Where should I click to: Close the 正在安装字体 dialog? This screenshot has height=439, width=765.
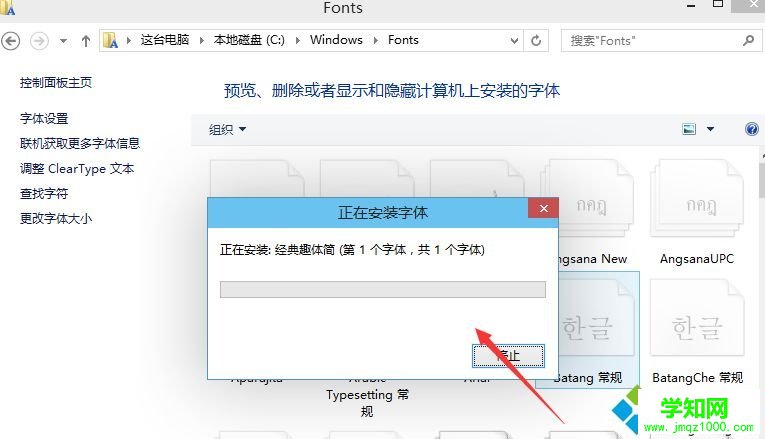544,209
